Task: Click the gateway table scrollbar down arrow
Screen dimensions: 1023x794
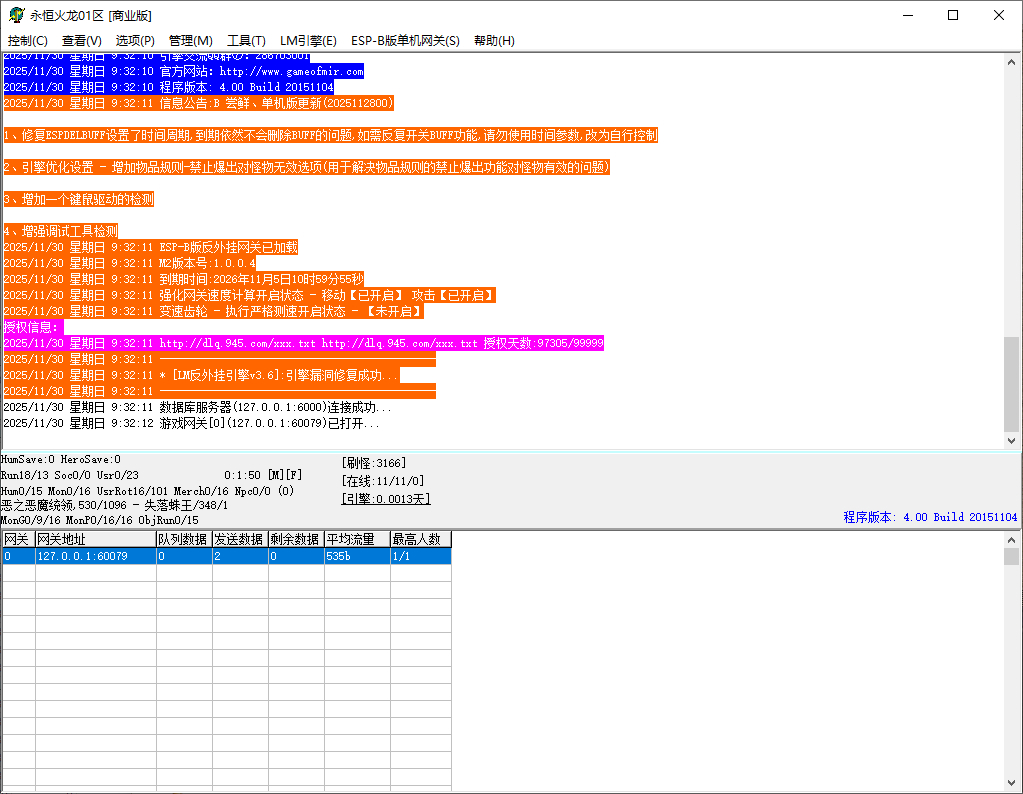Action: point(1012,786)
